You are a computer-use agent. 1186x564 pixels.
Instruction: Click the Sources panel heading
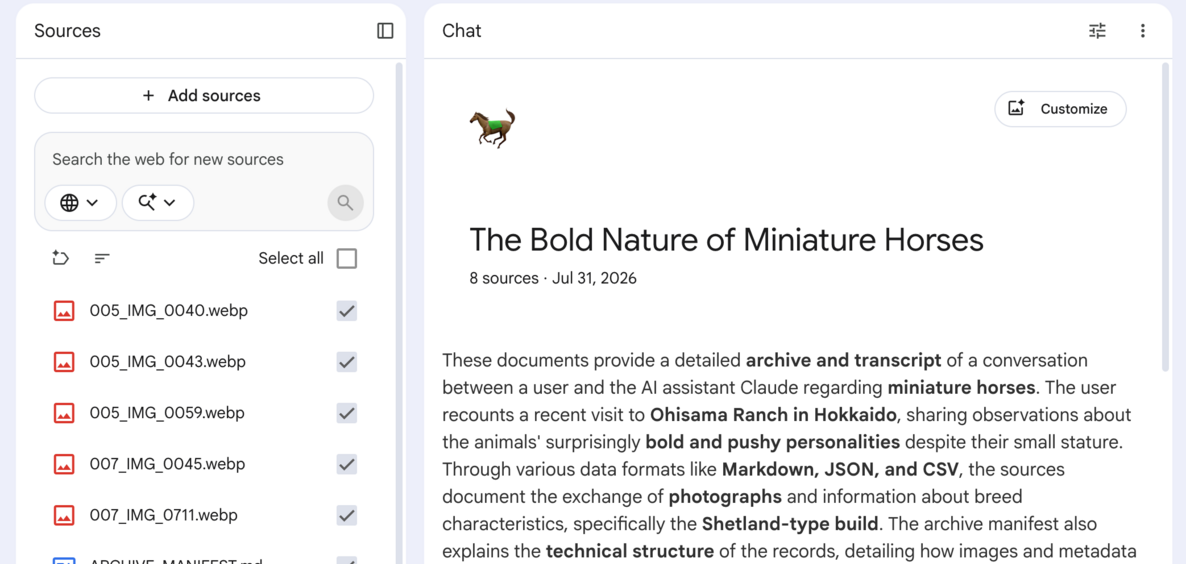click(x=67, y=31)
